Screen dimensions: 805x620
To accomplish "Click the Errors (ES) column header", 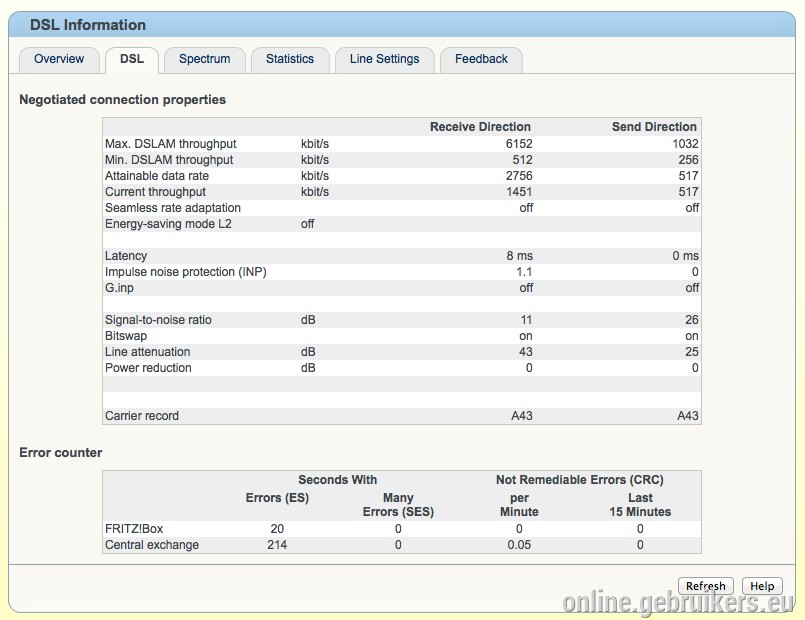I will (x=277, y=498).
